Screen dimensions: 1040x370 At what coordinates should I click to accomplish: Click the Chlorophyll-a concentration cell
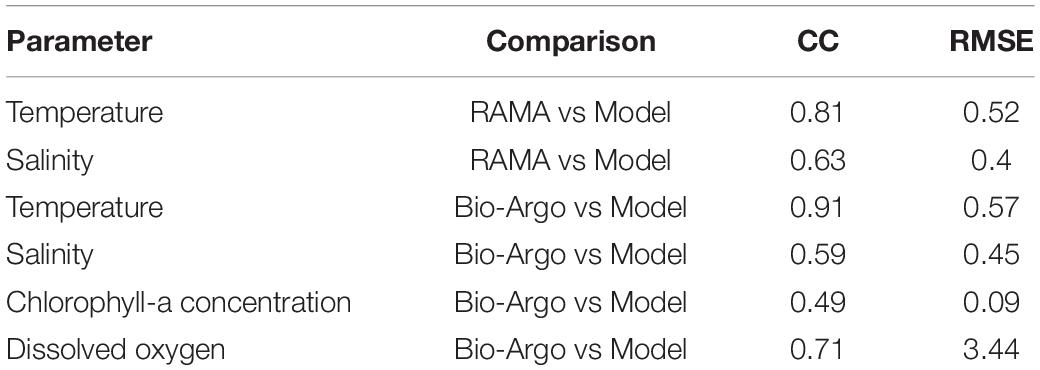(178, 302)
